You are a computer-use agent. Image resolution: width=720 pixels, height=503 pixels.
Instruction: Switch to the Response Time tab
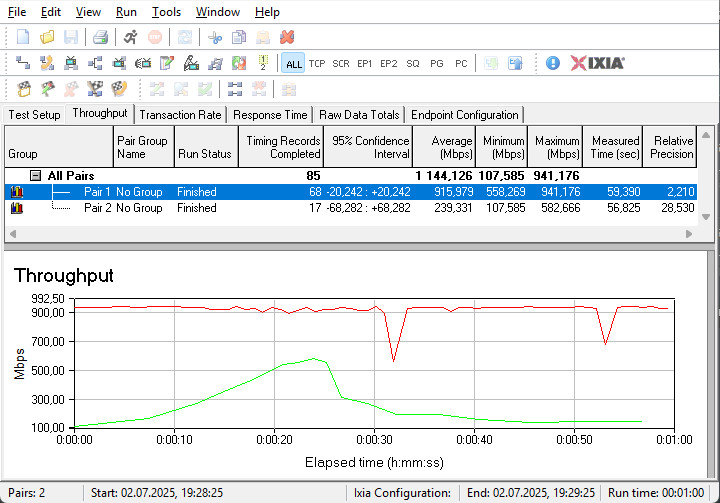click(x=270, y=115)
